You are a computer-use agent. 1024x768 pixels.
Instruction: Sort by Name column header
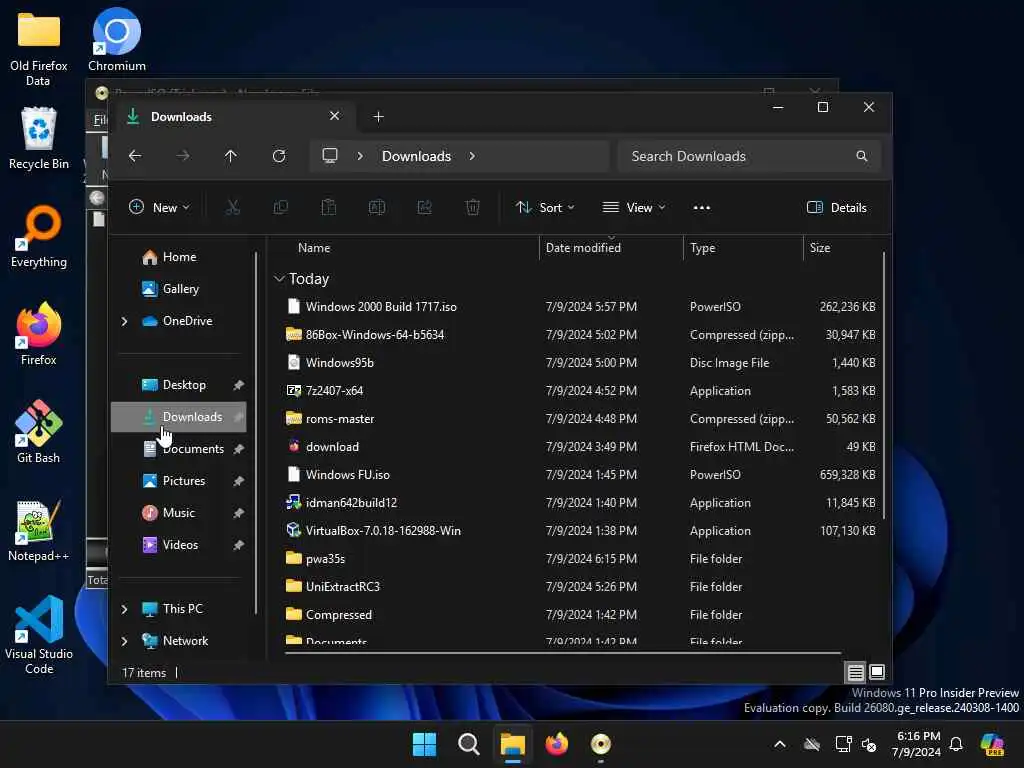pyautogui.click(x=314, y=248)
